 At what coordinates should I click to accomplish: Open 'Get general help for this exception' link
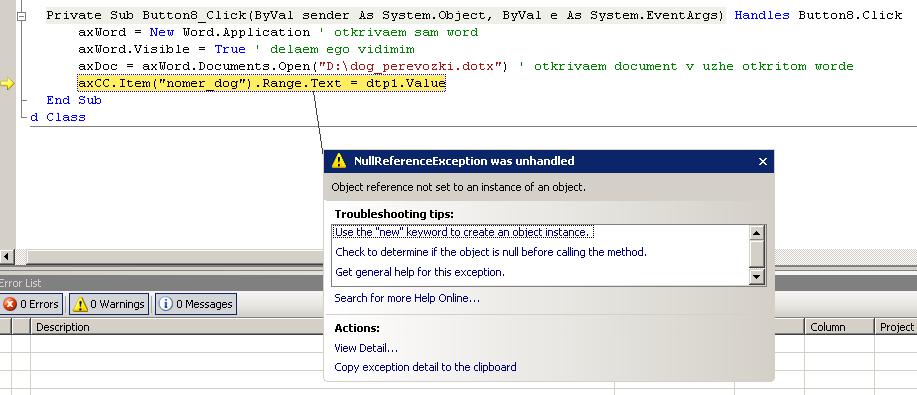click(419, 272)
